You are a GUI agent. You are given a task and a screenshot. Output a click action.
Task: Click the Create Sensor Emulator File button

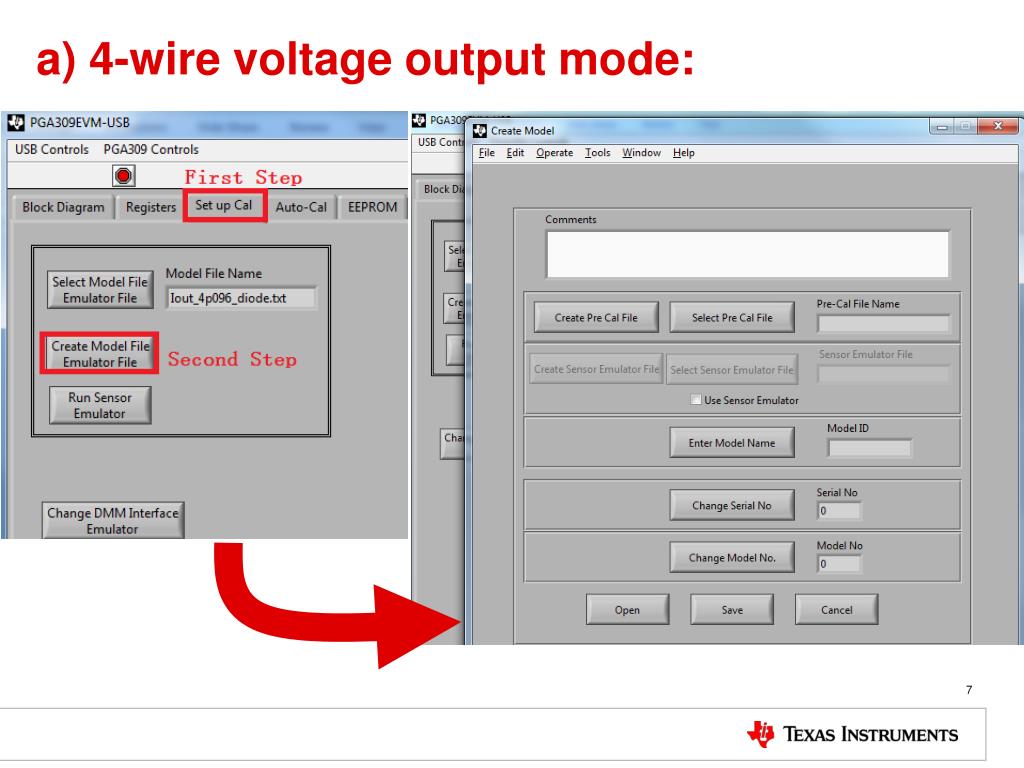[x=596, y=369]
